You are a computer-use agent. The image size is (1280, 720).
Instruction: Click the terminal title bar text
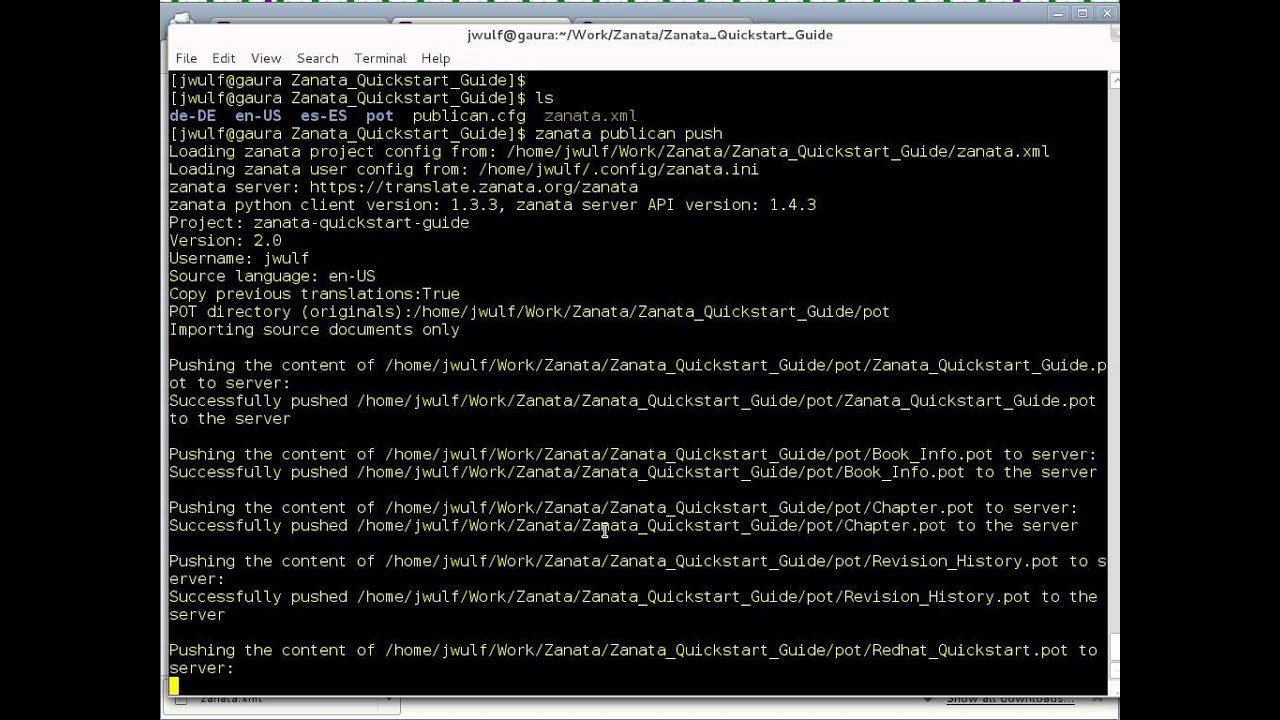(x=650, y=35)
